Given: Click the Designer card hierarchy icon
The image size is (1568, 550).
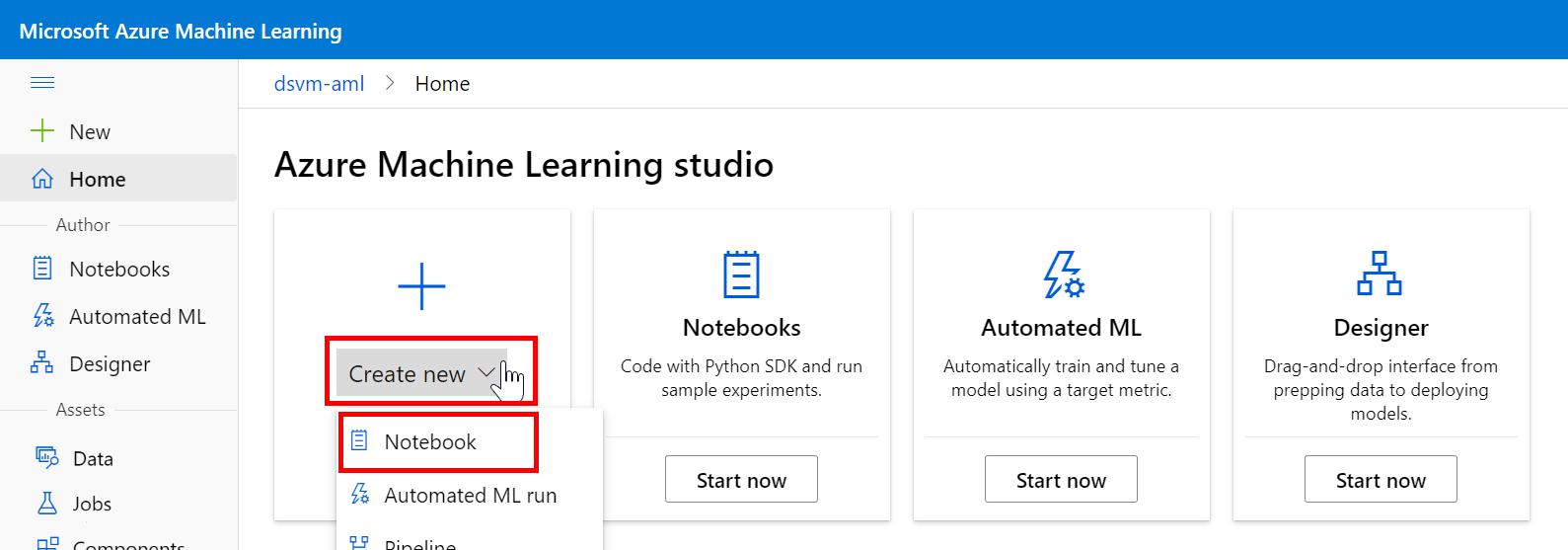Looking at the screenshot, I should (1380, 274).
